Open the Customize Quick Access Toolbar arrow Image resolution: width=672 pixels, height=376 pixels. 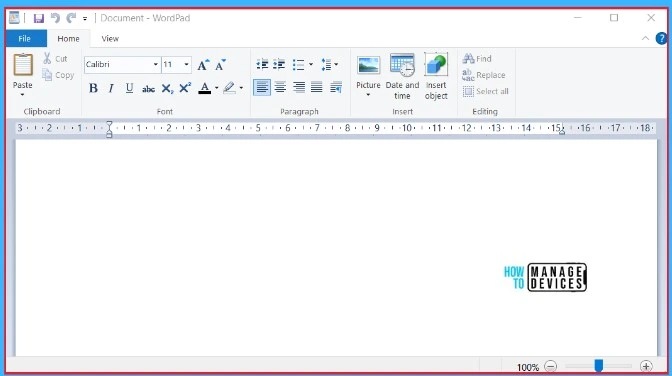pyautogui.click(x=85, y=18)
